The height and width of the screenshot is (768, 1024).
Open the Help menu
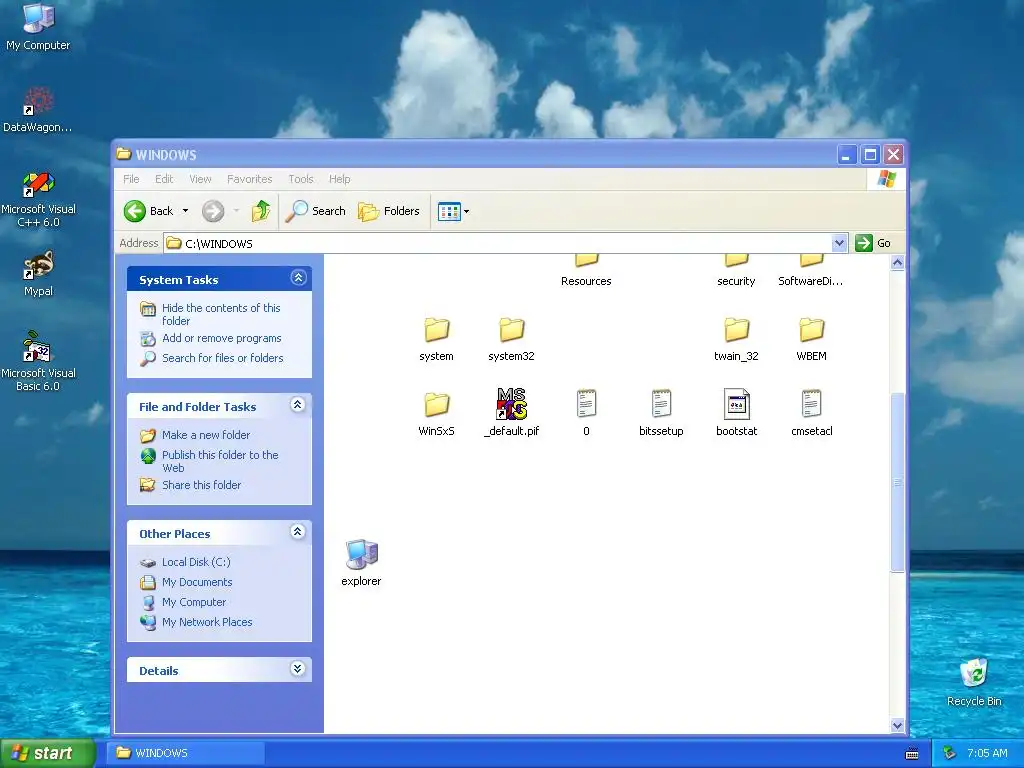[x=340, y=179]
